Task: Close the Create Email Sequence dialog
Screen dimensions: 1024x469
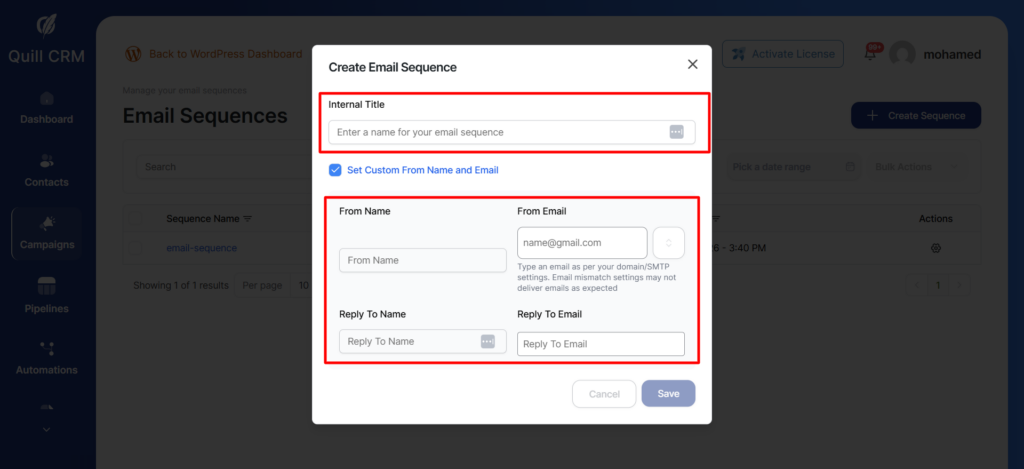Action: click(692, 64)
